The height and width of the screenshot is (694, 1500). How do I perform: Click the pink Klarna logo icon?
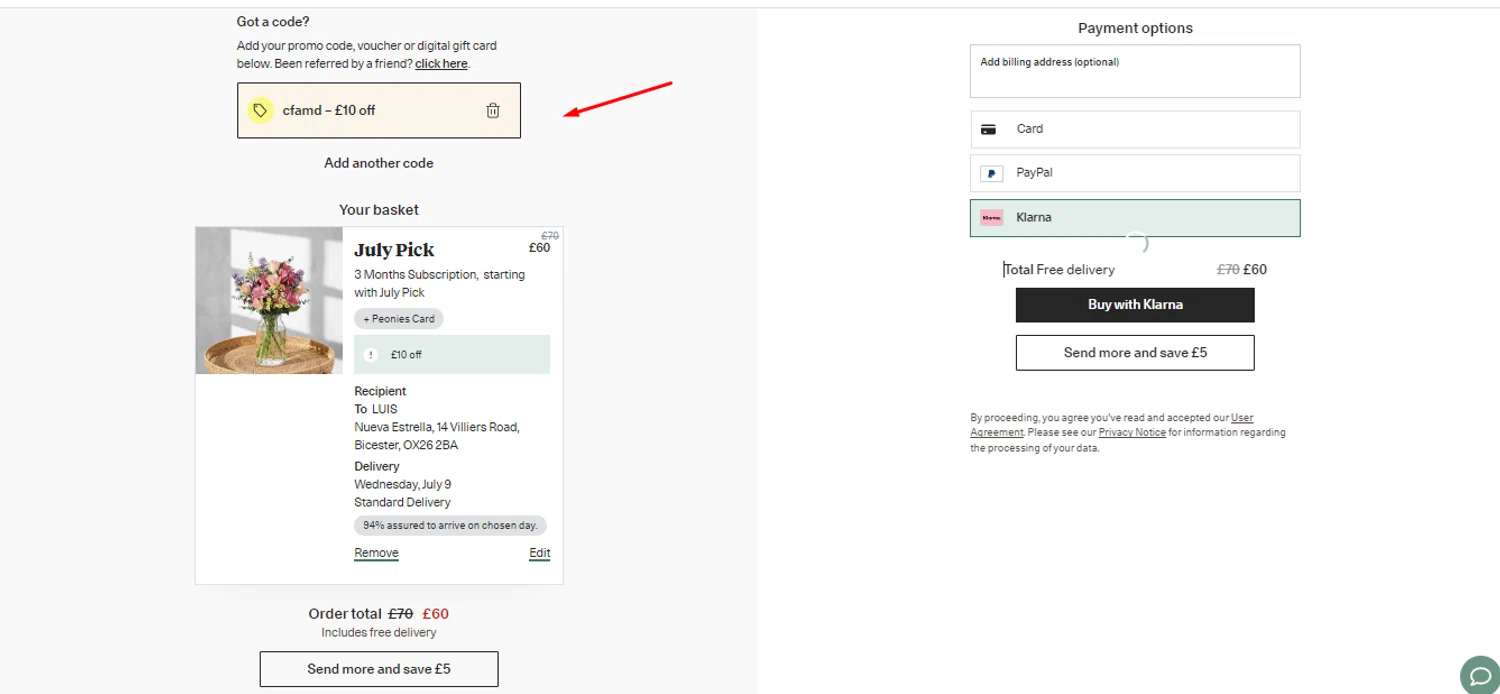point(991,218)
